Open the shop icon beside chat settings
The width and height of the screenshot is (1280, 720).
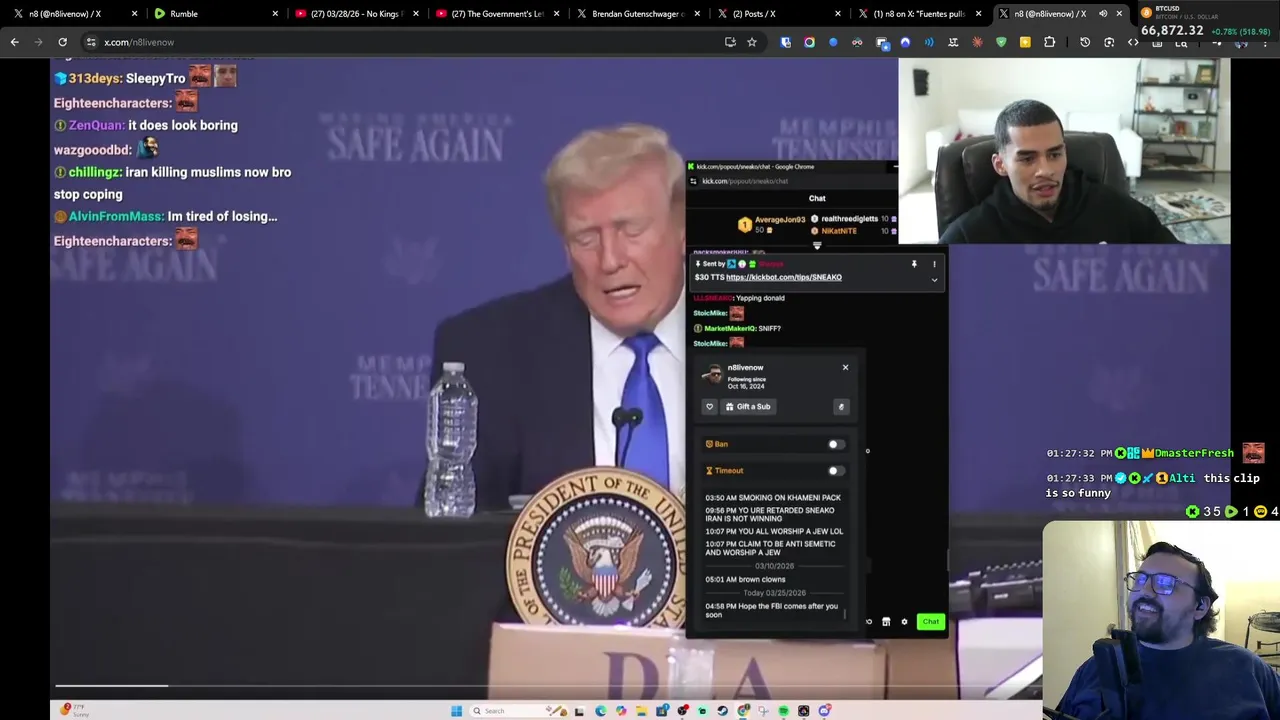click(x=886, y=622)
